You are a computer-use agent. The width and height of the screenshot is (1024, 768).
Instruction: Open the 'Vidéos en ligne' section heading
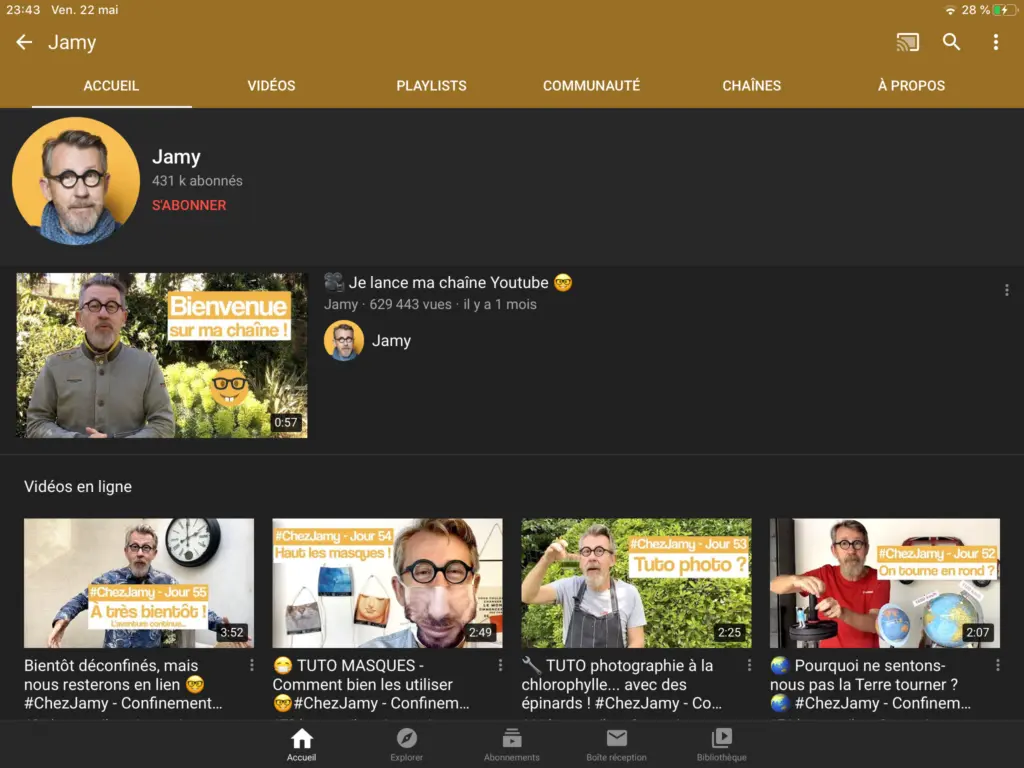tap(78, 487)
